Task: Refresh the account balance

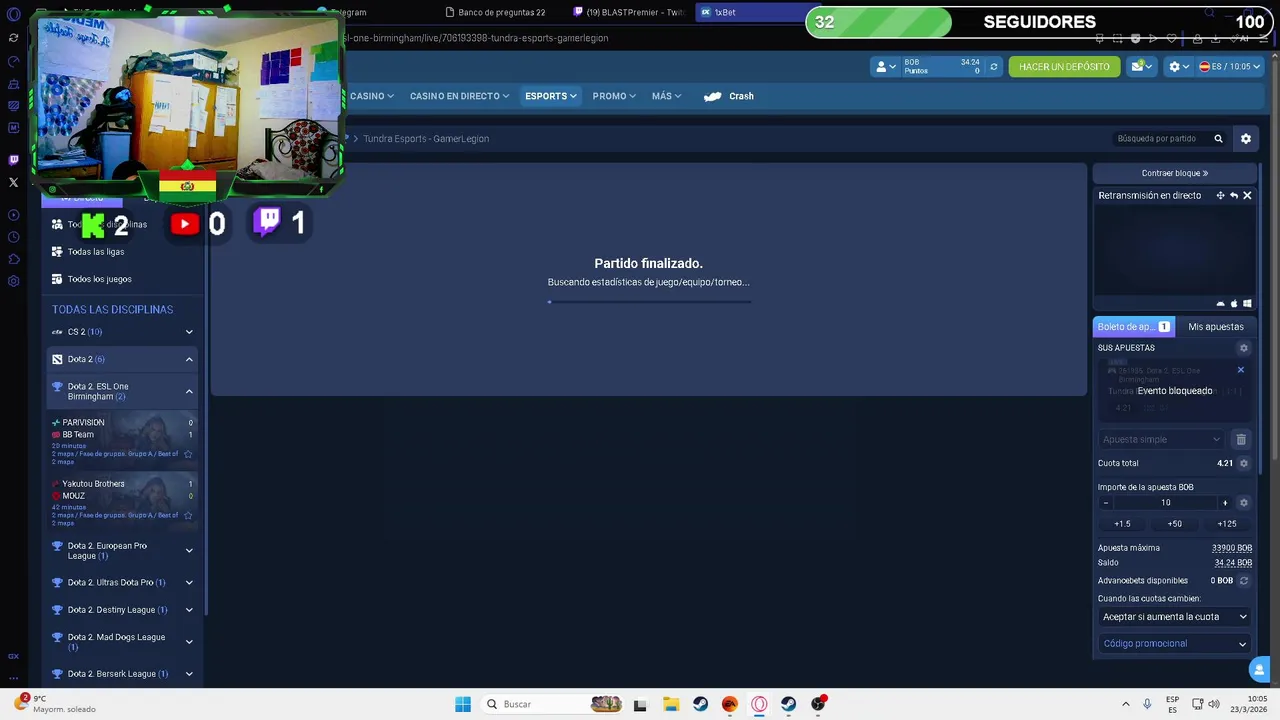Action: 993,67
